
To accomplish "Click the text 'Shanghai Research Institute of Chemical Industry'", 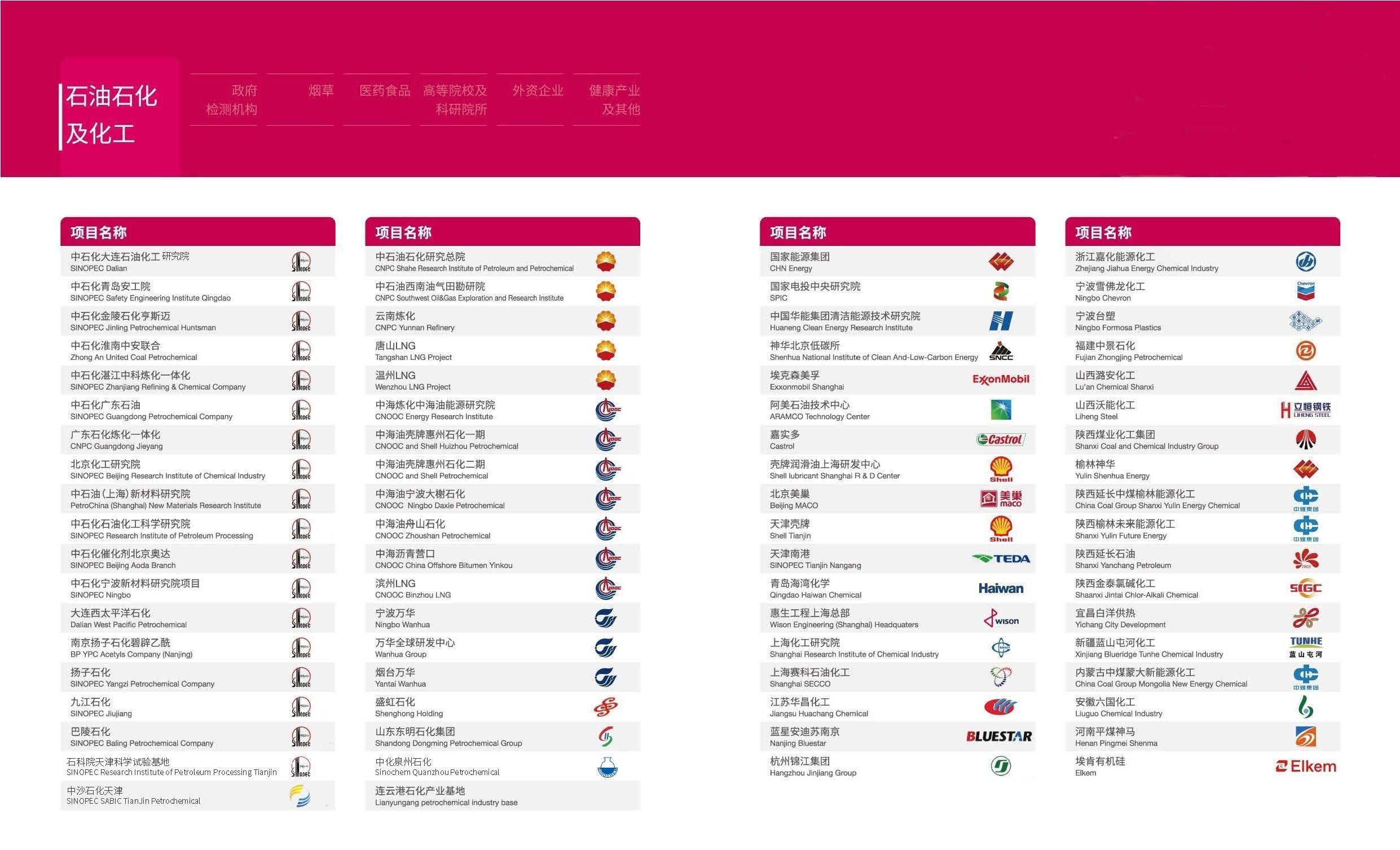I will [854, 654].
